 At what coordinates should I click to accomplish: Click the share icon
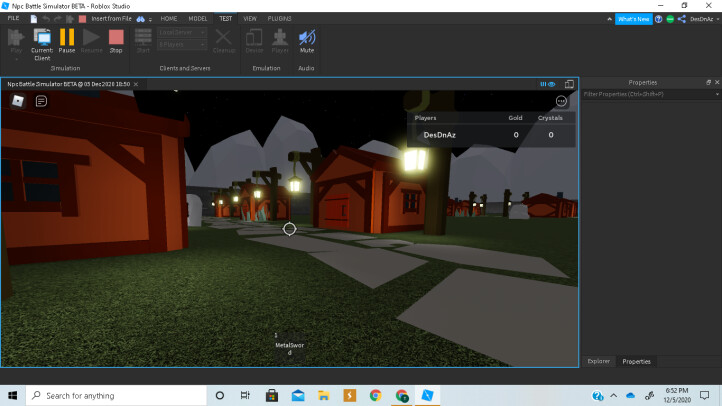coord(682,19)
